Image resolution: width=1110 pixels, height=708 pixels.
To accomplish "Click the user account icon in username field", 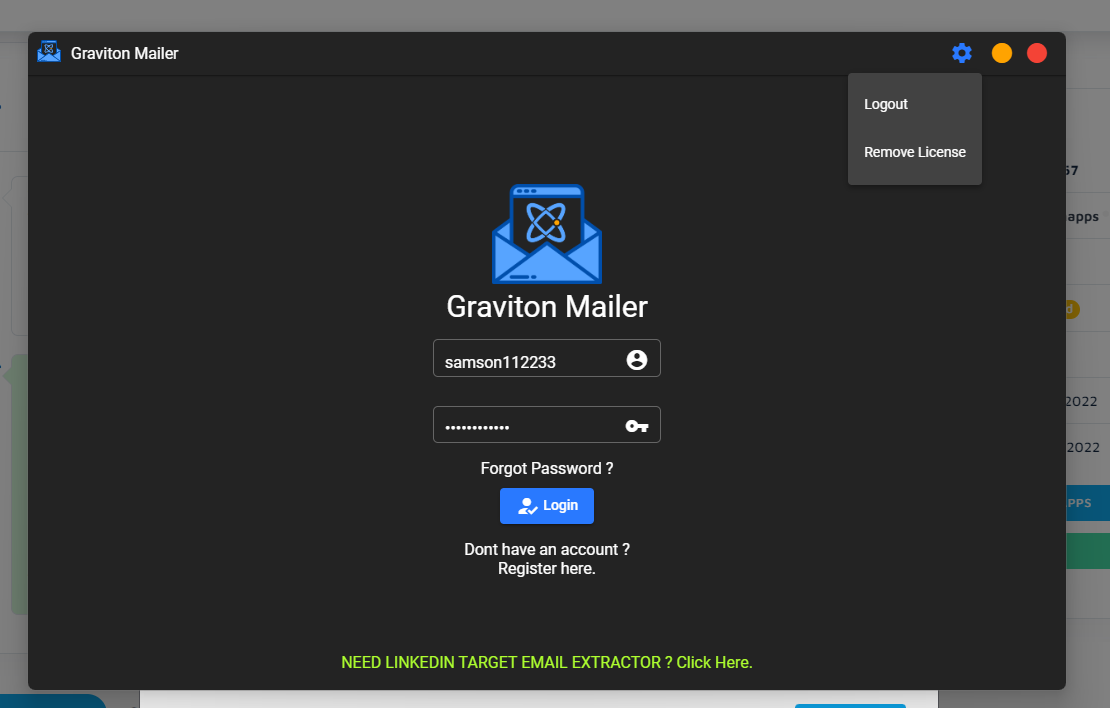I will (636, 360).
